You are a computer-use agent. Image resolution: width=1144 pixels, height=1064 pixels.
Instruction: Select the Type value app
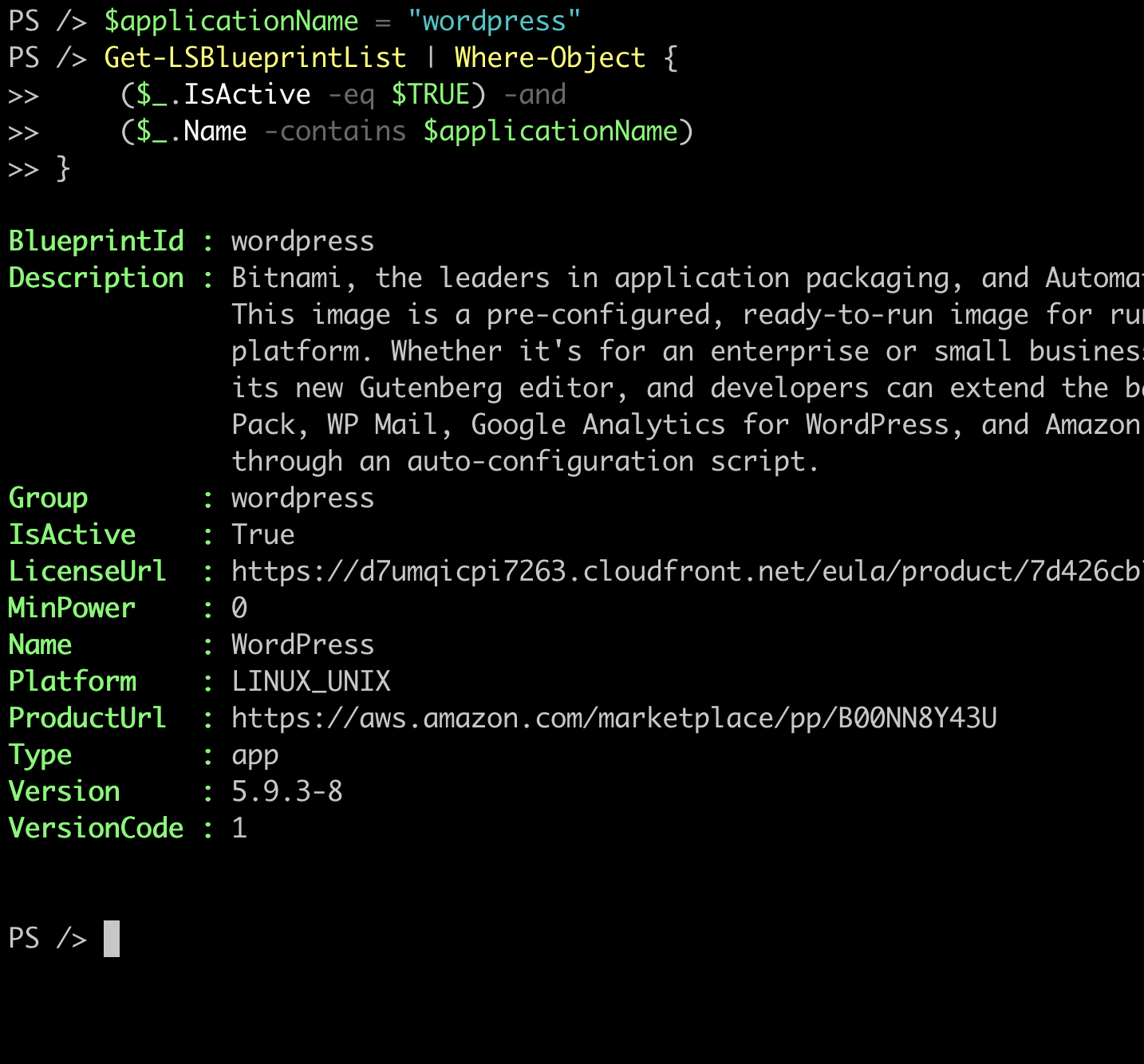tap(254, 754)
